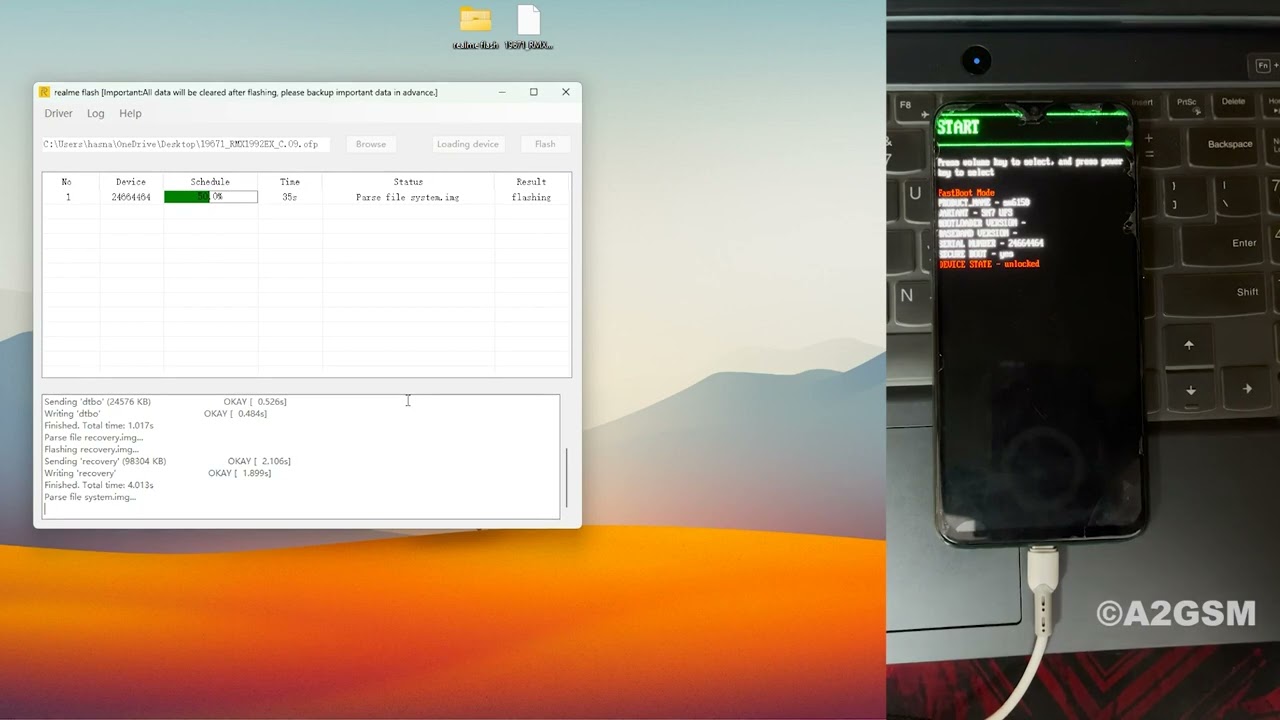Open the realme flash folder on desktop
Image resolution: width=1280 pixels, height=720 pixels.
475,27
